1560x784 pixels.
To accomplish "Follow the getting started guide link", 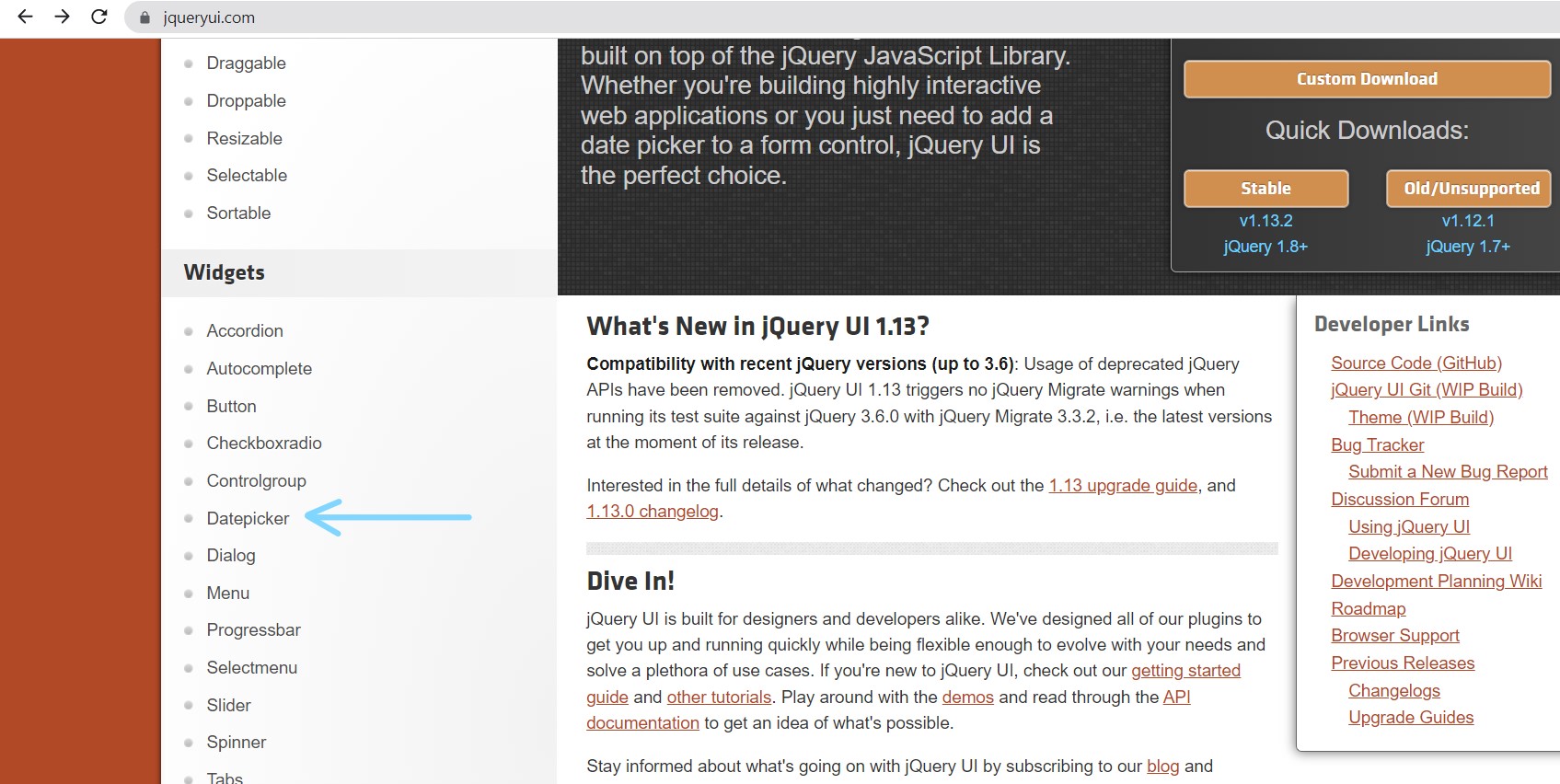I will point(1185,670).
